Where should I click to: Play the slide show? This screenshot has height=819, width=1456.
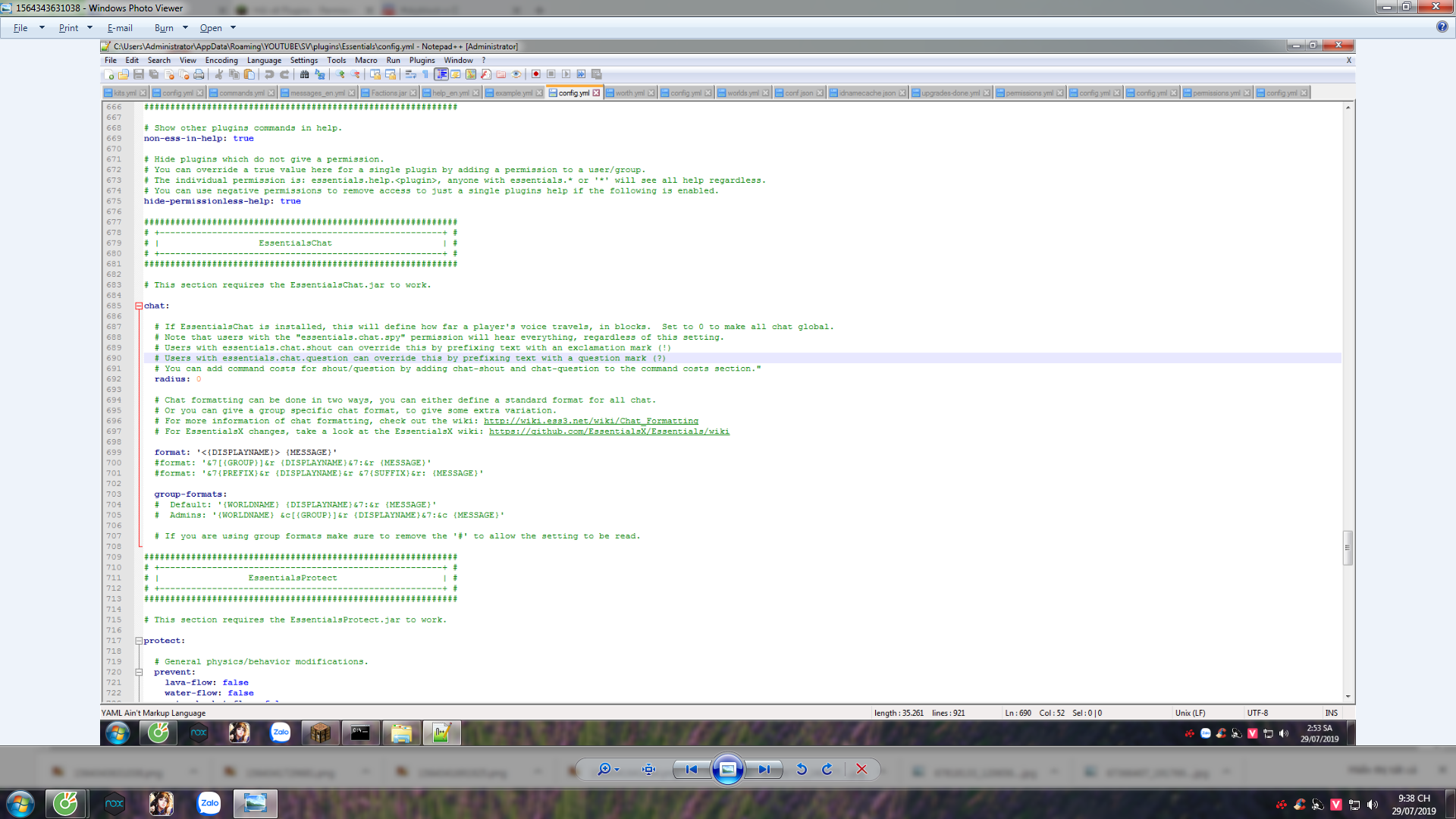coord(727,769)
